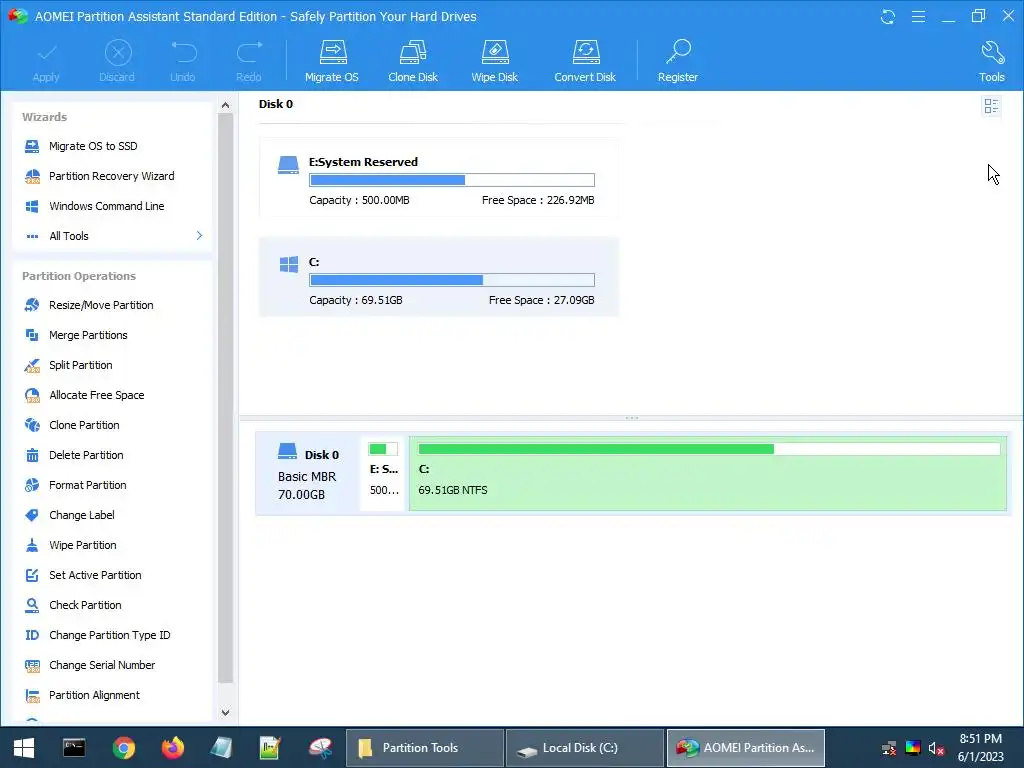
Task: Toggle the disk list view mode icon
Action: pyautogui.click(x=991, y=106)
